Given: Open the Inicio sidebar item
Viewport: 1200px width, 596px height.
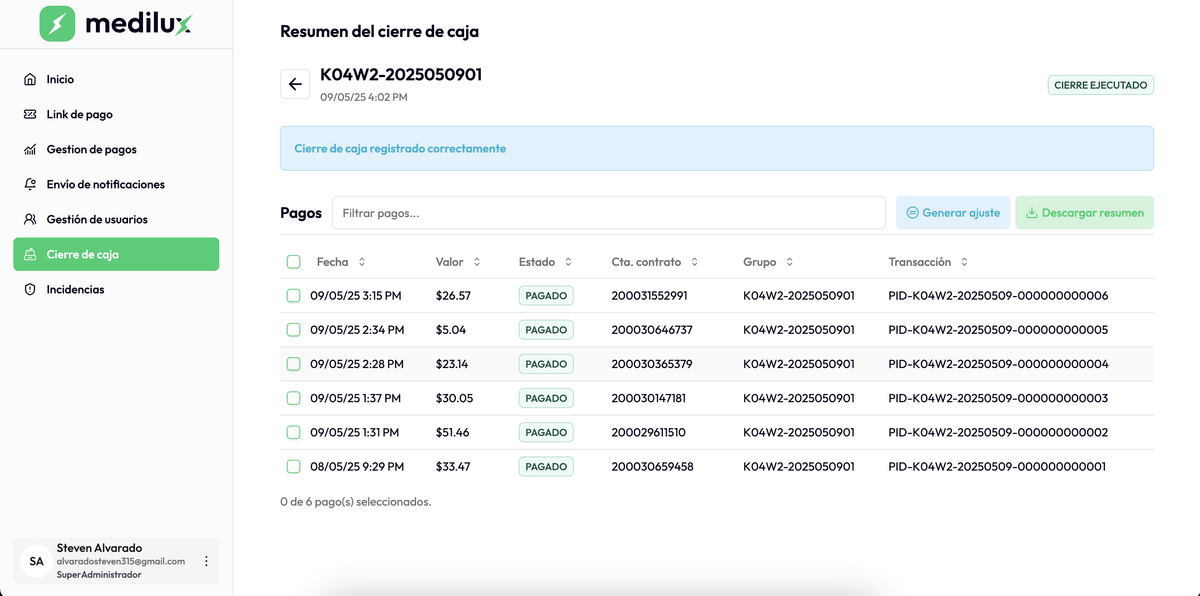Looking at the screenshot, I should pyautogui.click(x=116, y=79).
